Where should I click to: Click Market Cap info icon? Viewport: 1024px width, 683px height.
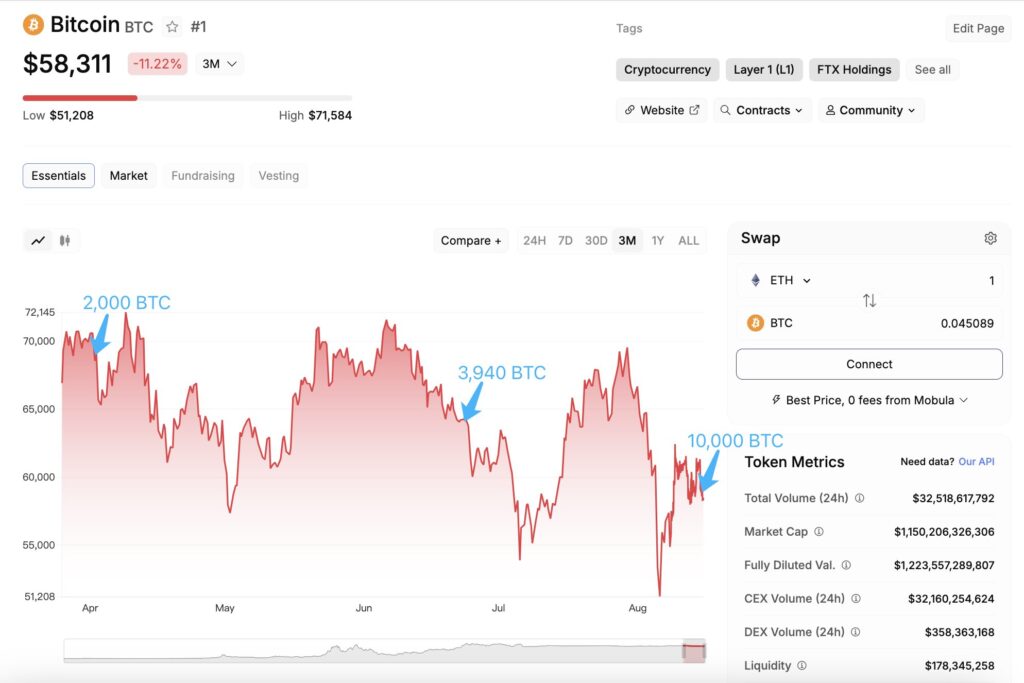(818, 532)
